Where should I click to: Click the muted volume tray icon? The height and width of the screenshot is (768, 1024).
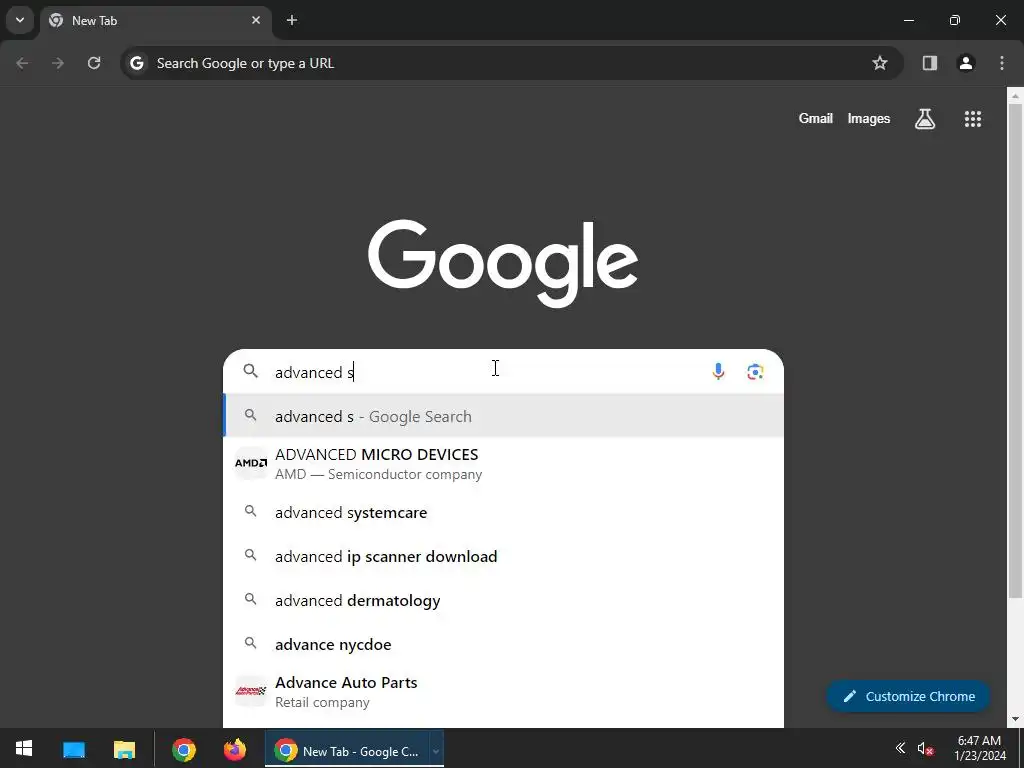click(924, 748)
